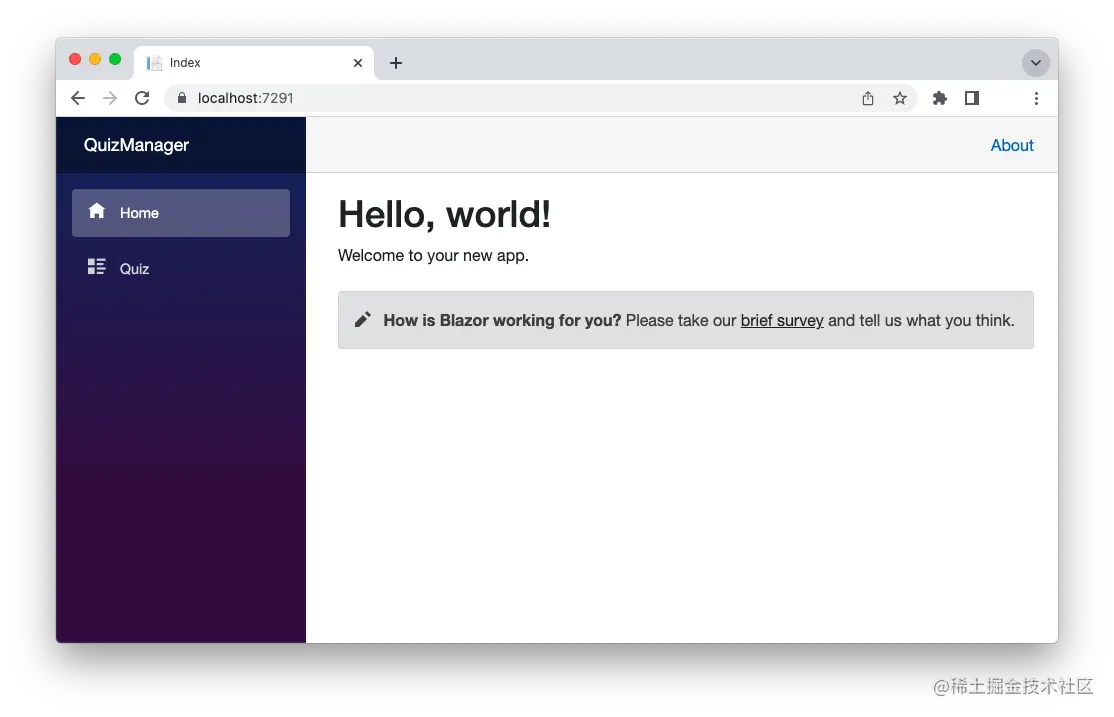Viewport: 1114px width, 717px height.
Task: Click the reload page icon
Action: (x=142, y=98)
